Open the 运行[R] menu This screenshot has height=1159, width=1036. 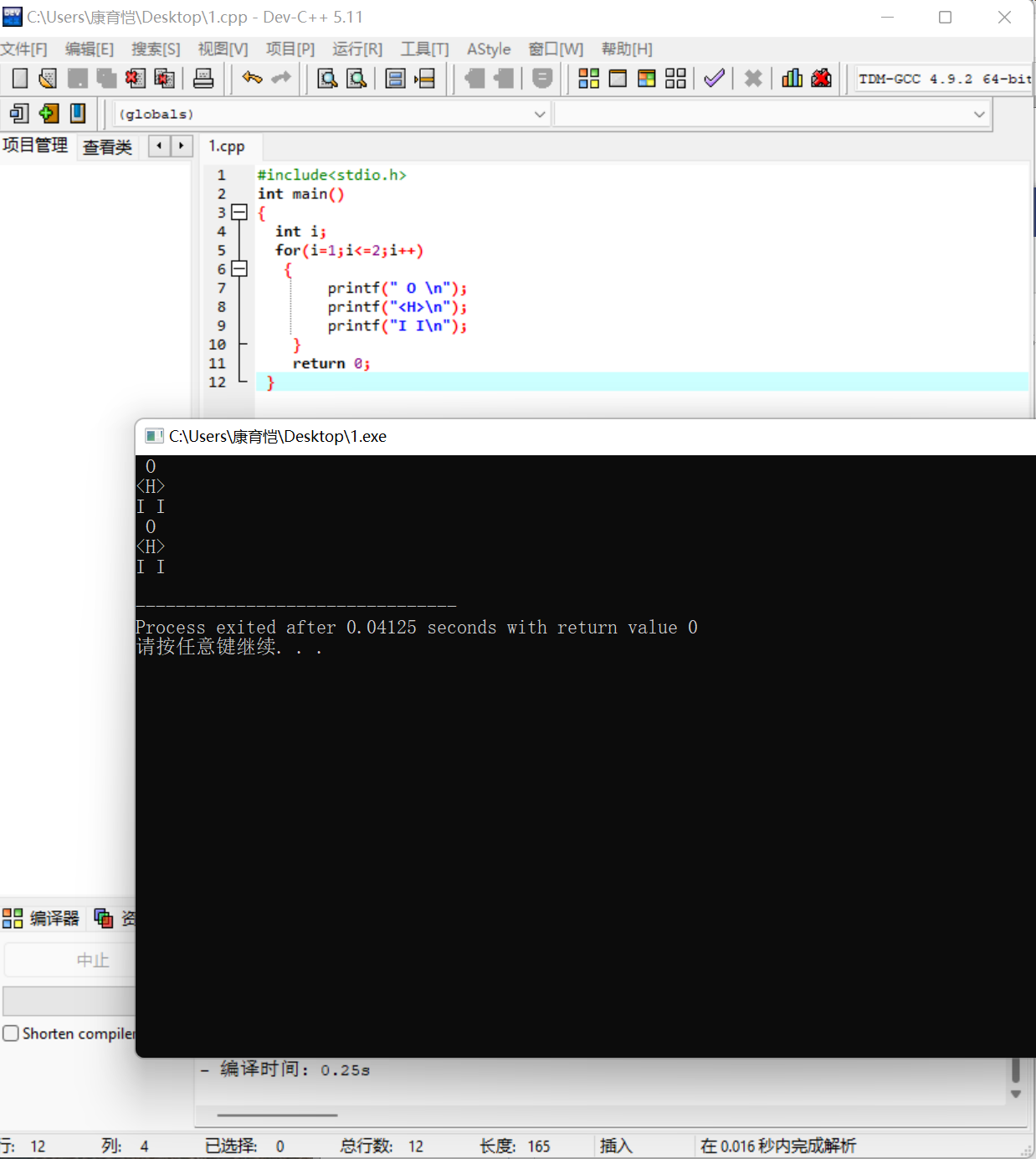tap(357, 49)
